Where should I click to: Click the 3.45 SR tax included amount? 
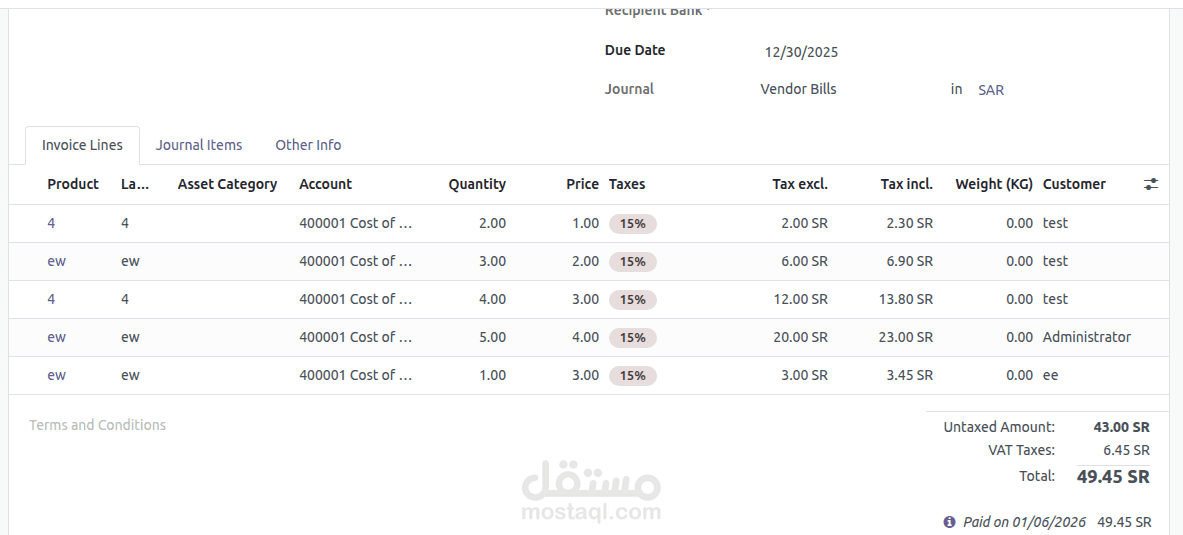909,375
